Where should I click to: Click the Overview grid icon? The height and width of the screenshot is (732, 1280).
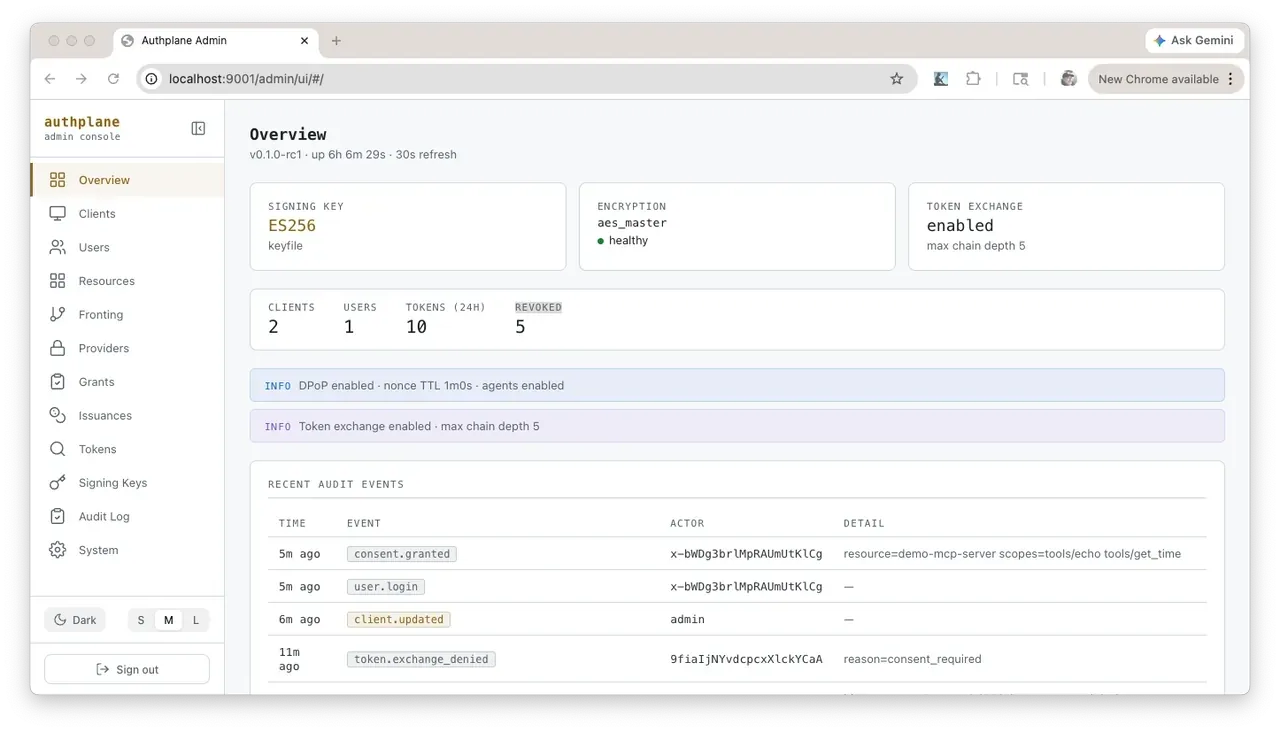pyautogui.click(x=58, y=180)
